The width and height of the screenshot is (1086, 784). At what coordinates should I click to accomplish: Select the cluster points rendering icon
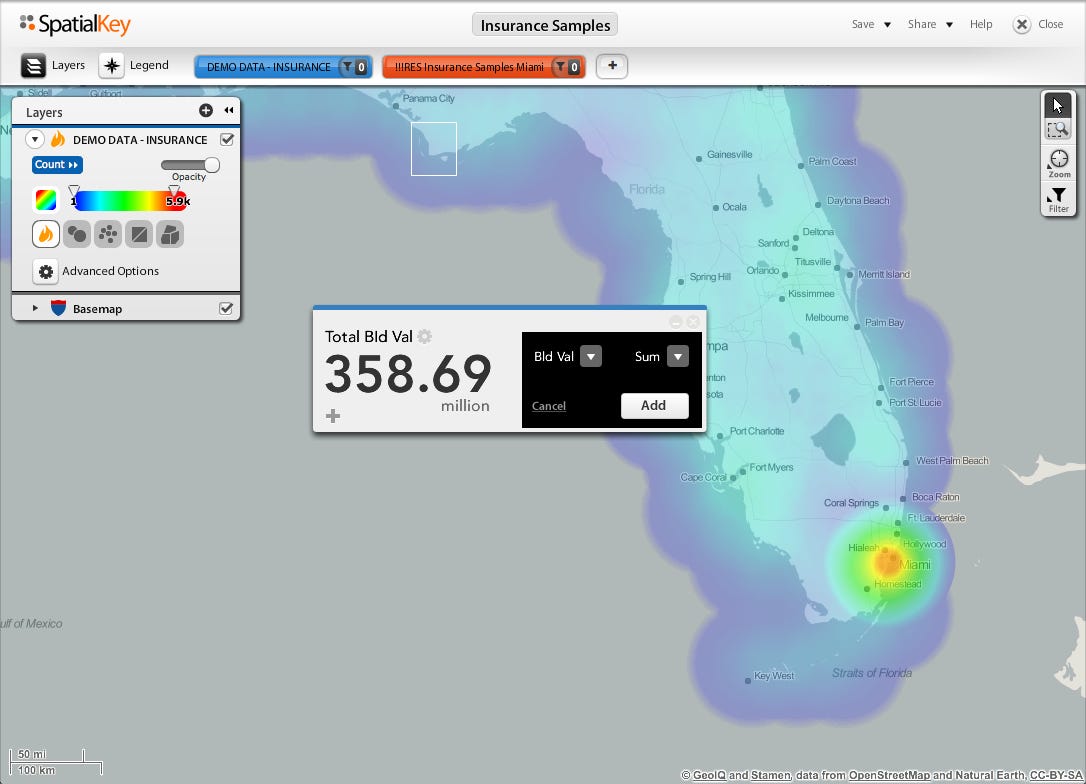click(x=108, y=234)
